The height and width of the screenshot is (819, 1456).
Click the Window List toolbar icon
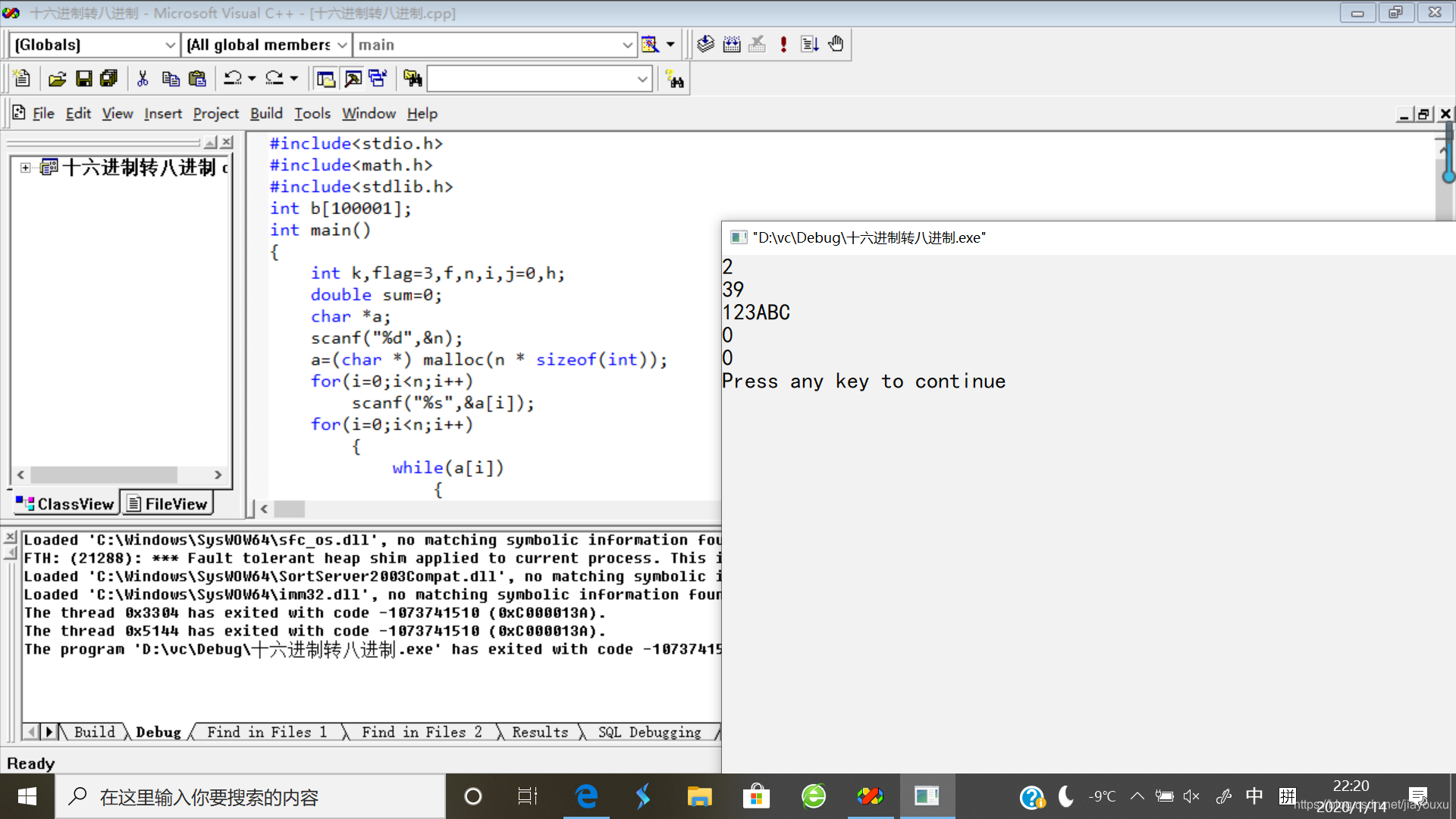click(x=378, y=79)
